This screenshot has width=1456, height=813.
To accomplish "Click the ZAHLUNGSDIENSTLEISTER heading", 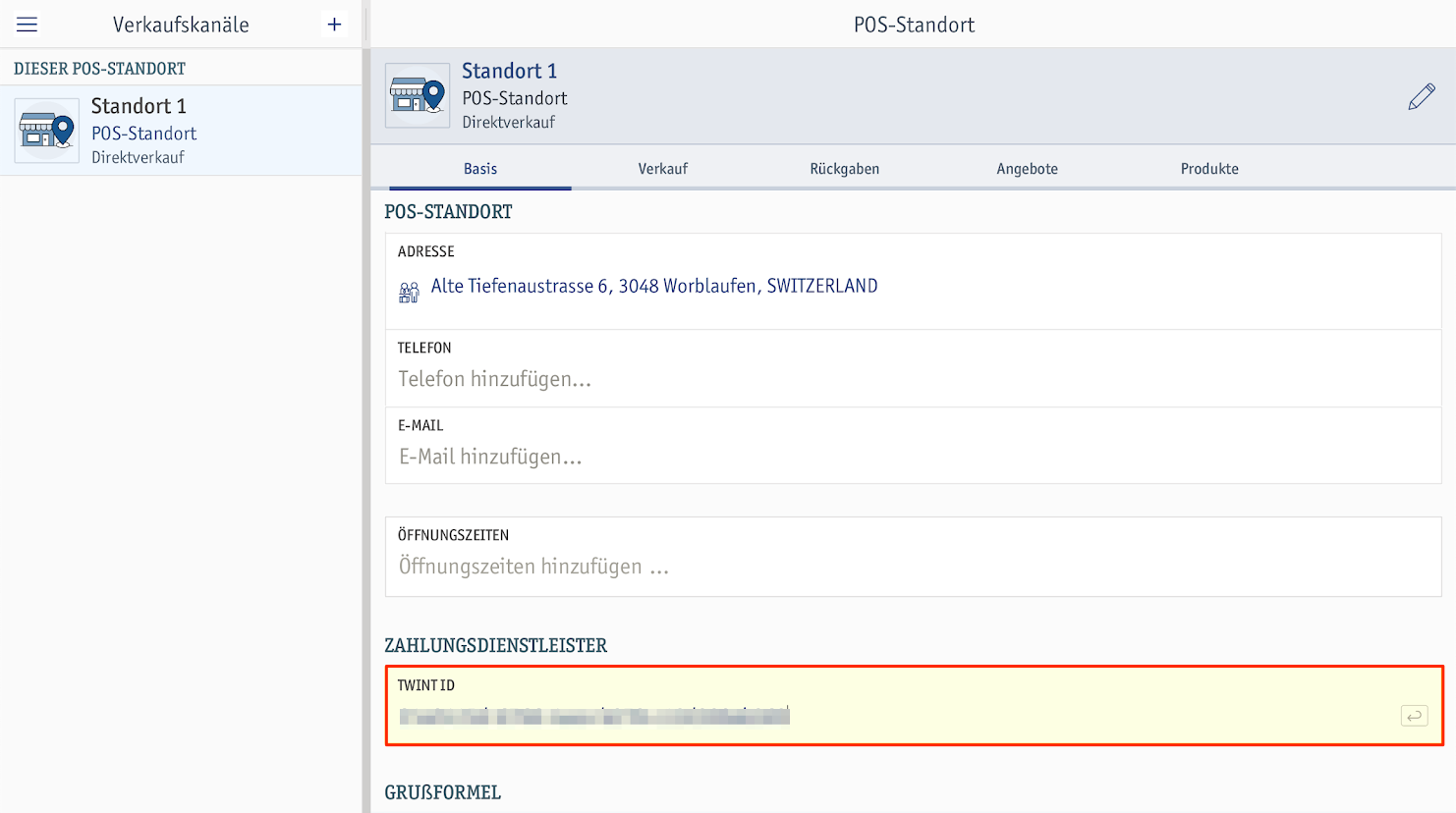I will pos(496,645).
